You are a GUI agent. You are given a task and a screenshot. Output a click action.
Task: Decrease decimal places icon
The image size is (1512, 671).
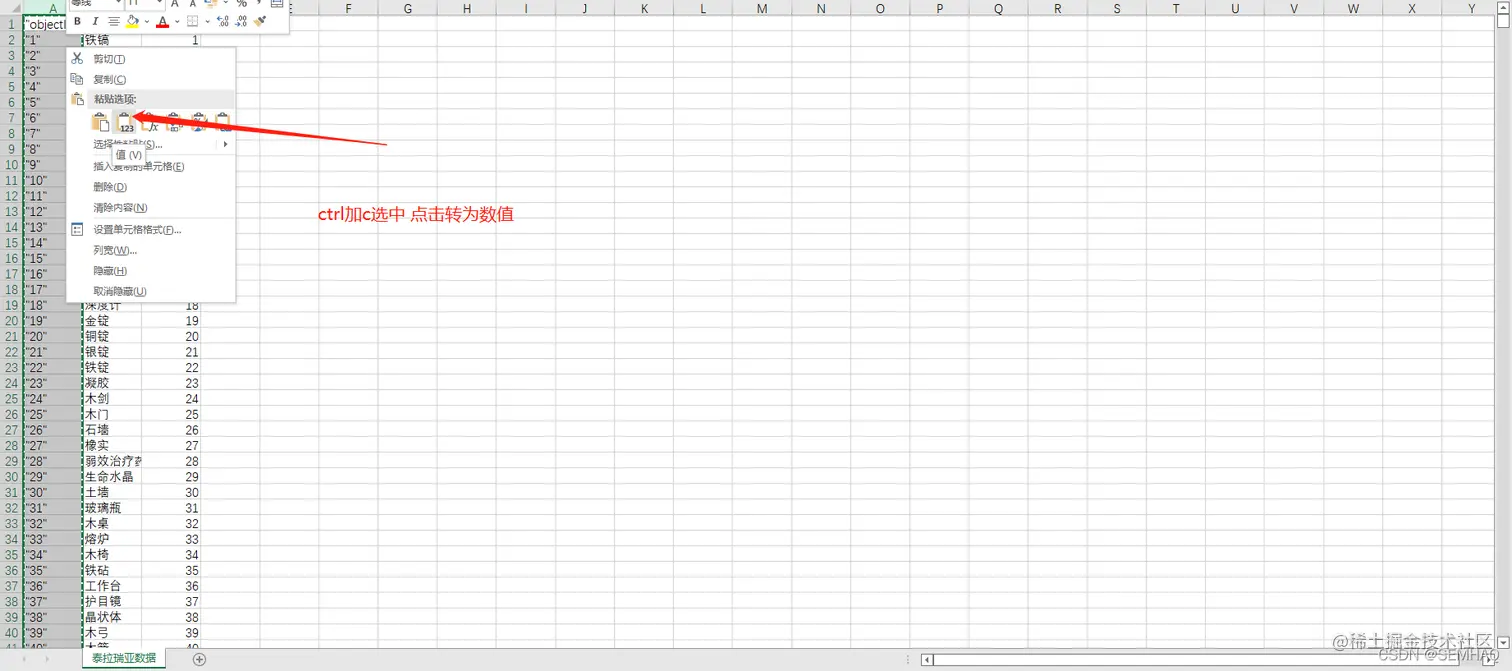click(x=241, y=21)
